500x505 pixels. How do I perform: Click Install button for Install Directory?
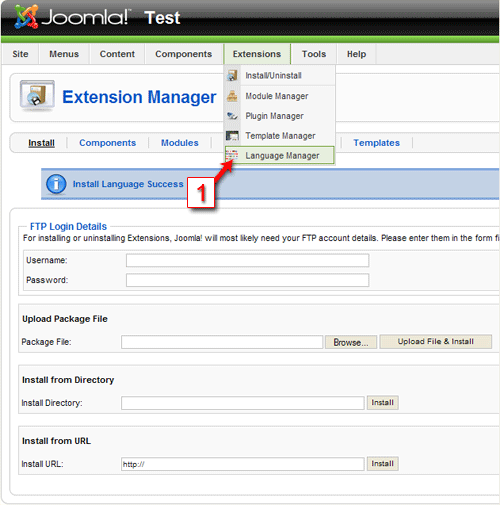tap(383, 403)
